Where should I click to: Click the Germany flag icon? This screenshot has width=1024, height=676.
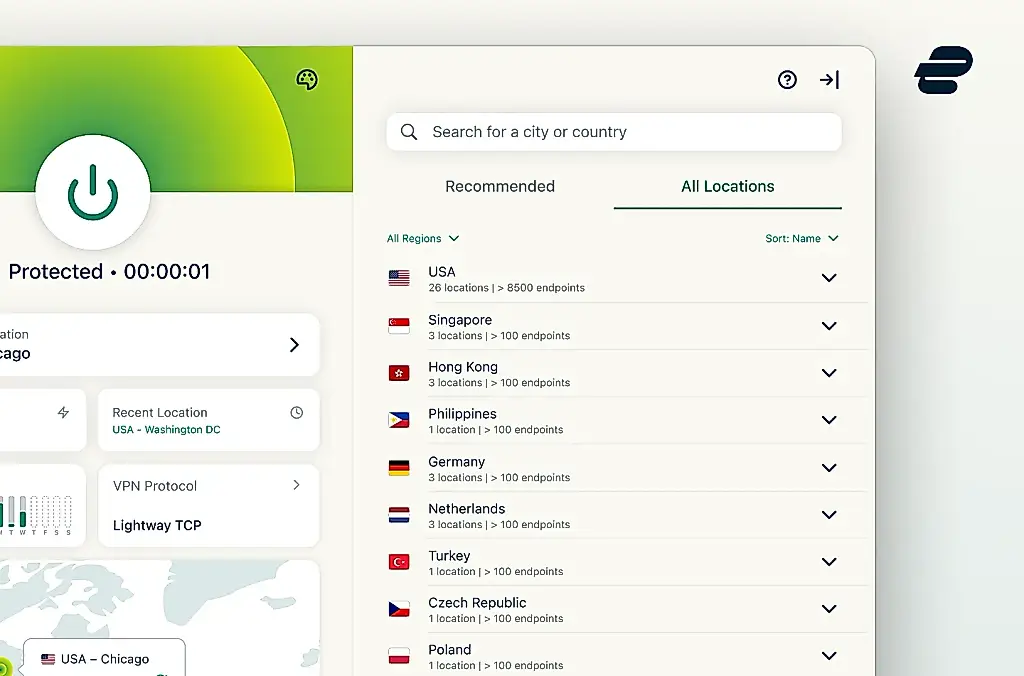pyautogui.click(x=399, y=468)
